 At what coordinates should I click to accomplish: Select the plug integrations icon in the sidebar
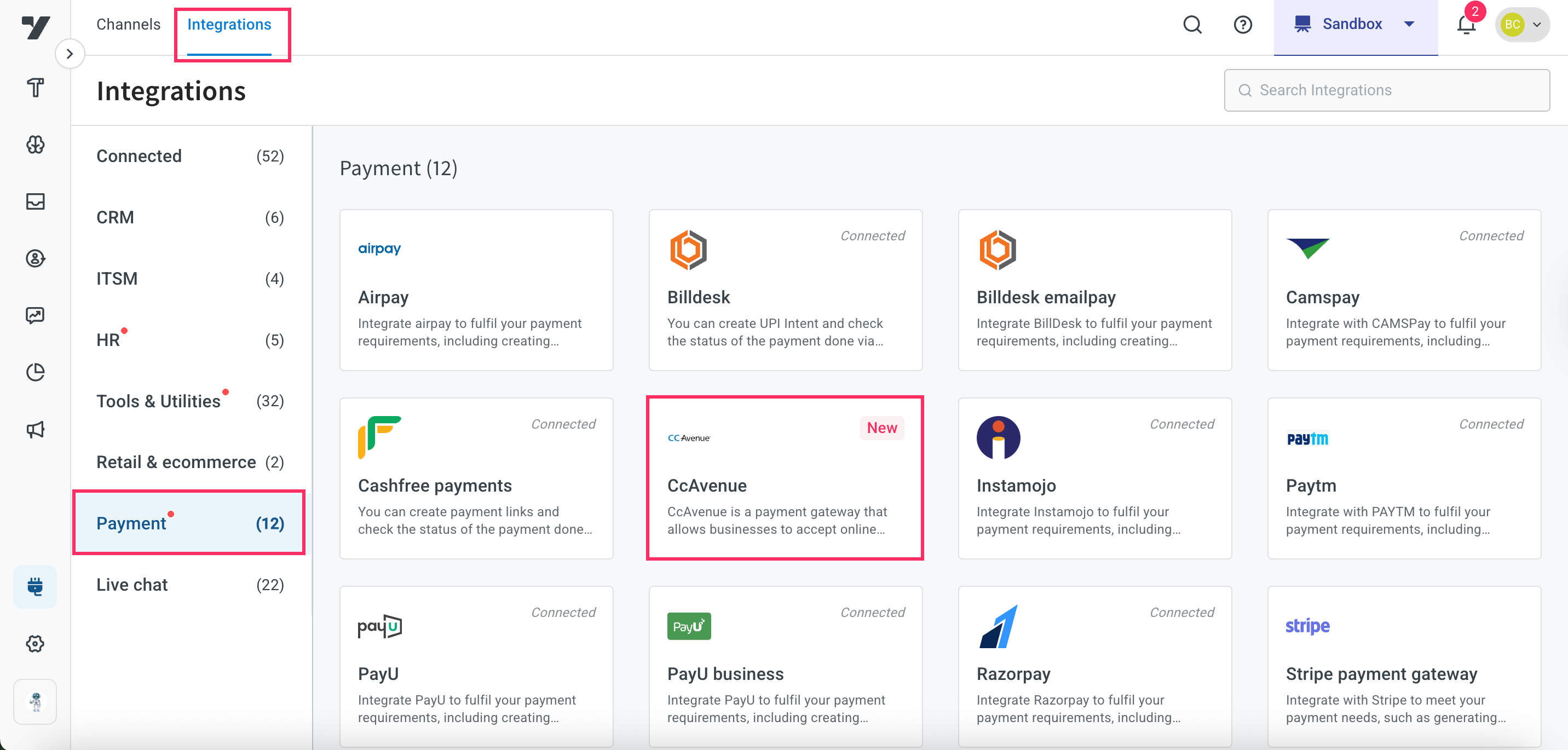coord(35,586)
